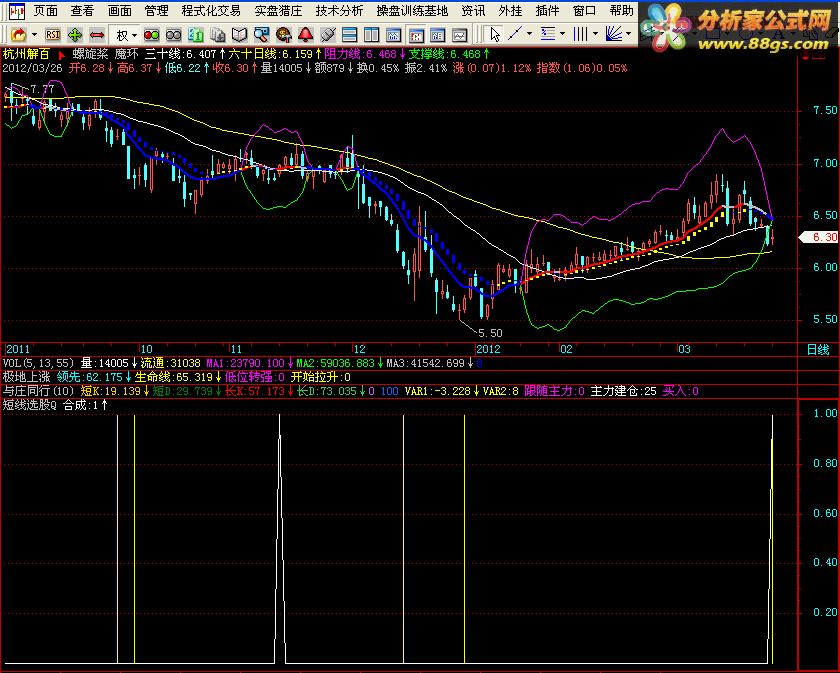Click the 与庄同行(10) indicator title
This screenshot has height=673, width=840.
coord(39,391)
